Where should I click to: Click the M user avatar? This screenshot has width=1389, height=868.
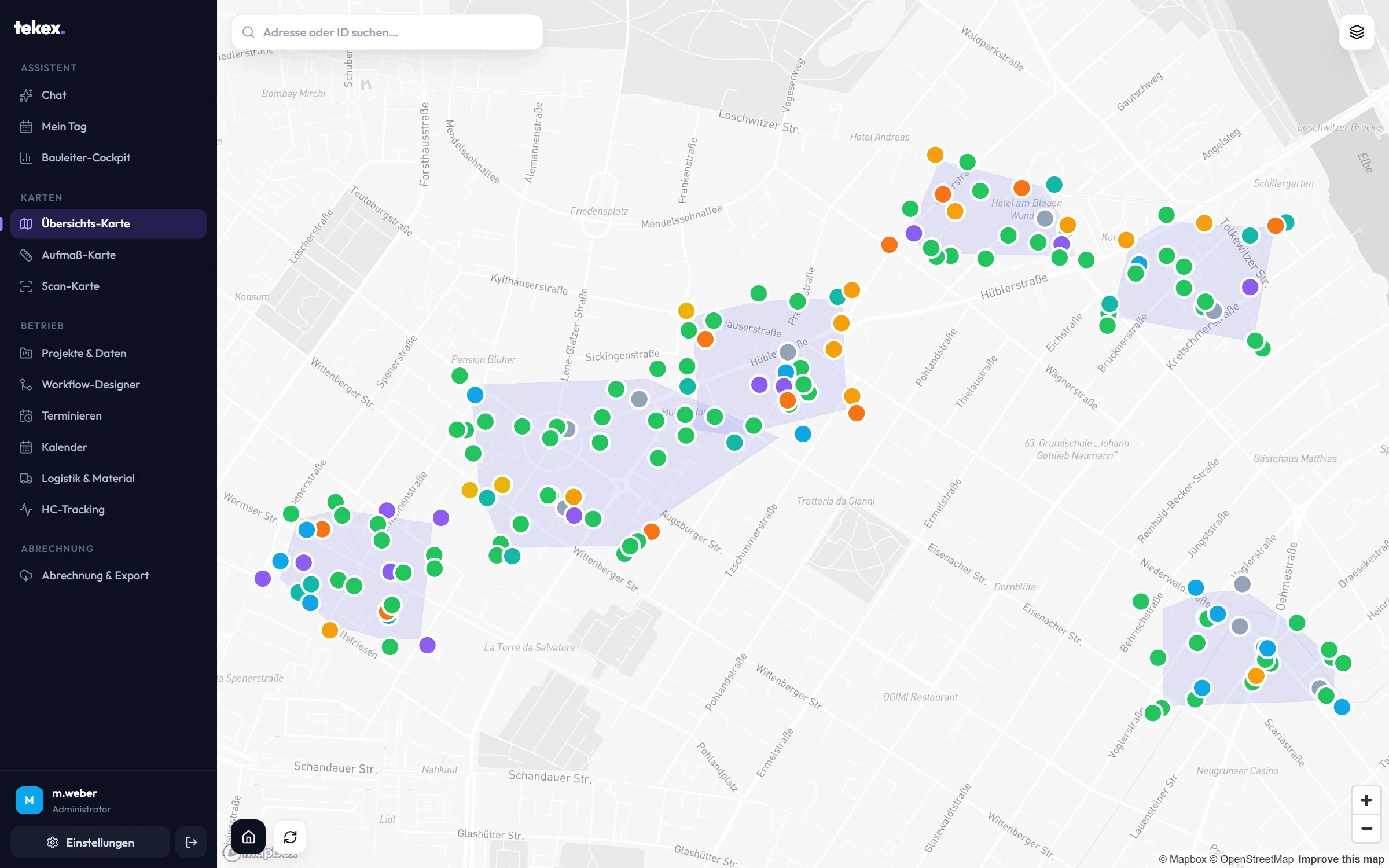click(30, 801)
